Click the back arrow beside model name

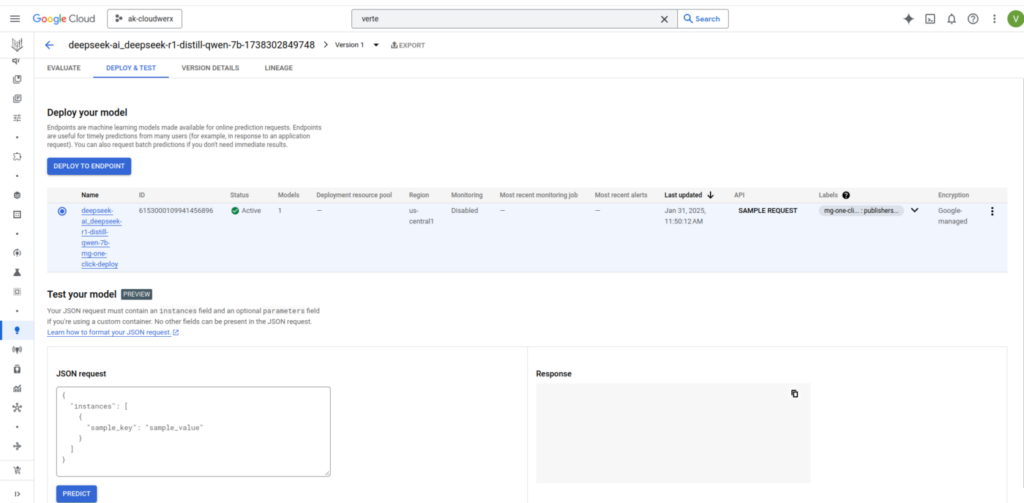(49, 46)
